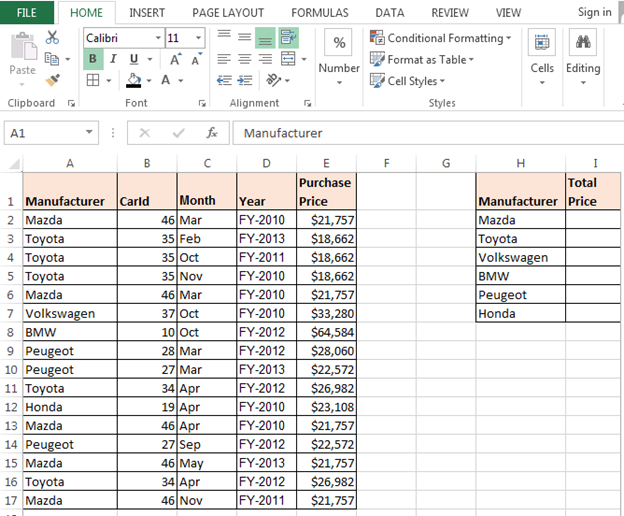Click the Paste clipboard icon

pos(23,46)
